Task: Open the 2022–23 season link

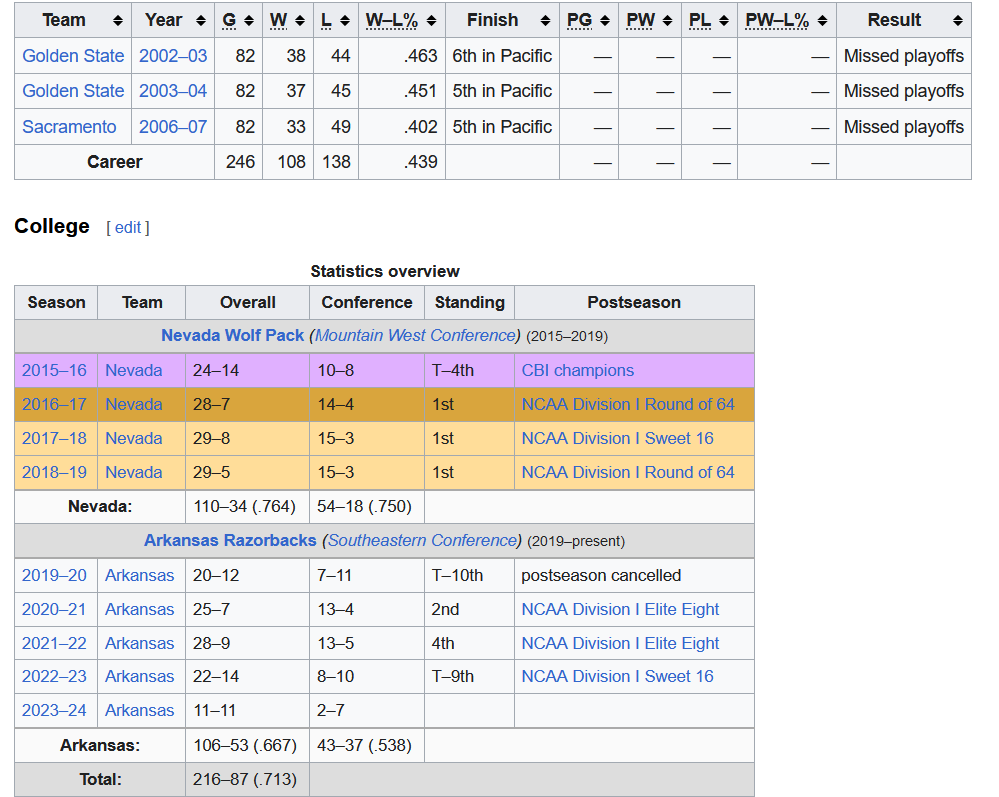Action: (x=54, y=676)
